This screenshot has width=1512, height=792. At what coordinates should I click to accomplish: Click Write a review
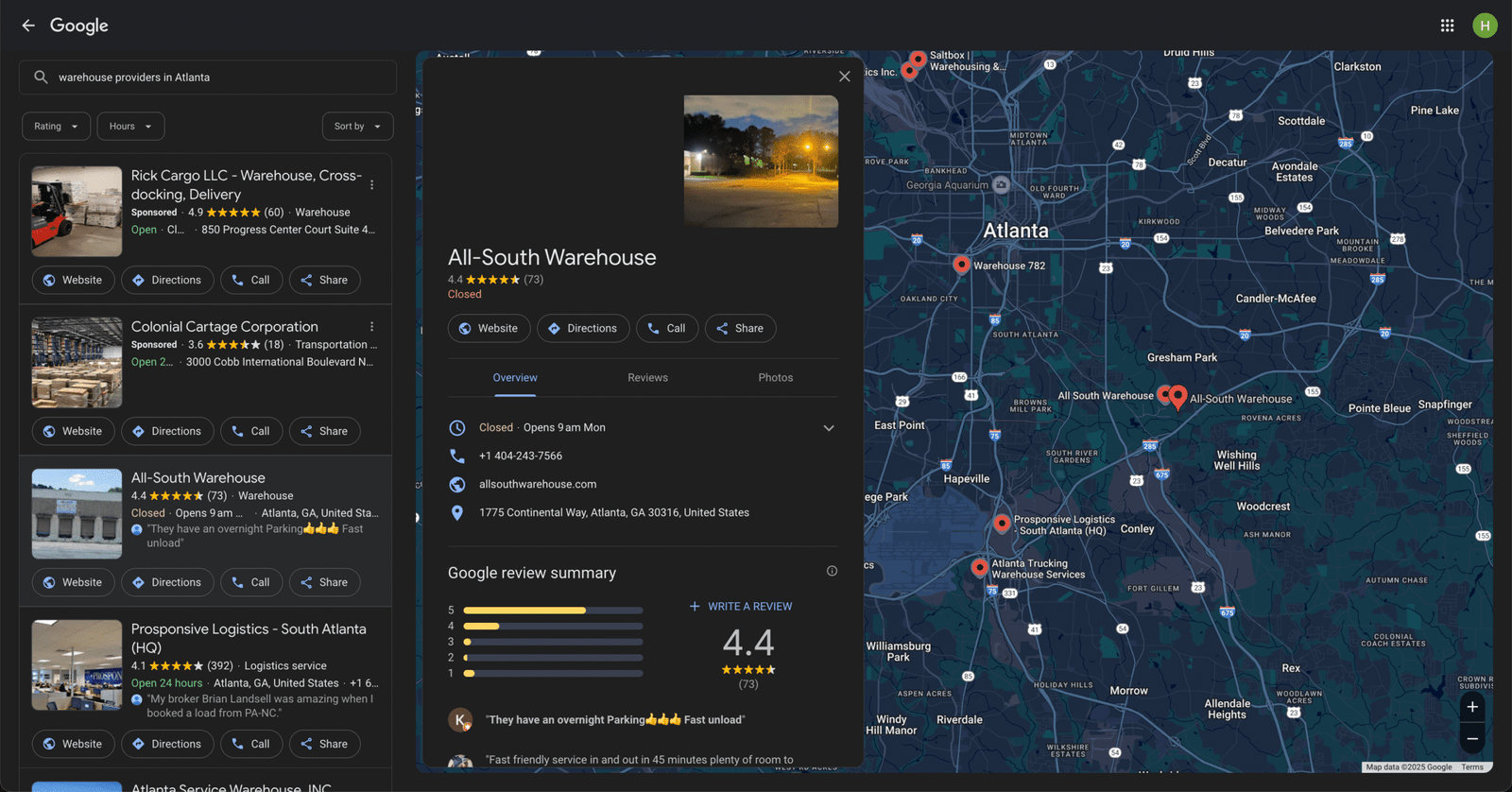[741, 607]
